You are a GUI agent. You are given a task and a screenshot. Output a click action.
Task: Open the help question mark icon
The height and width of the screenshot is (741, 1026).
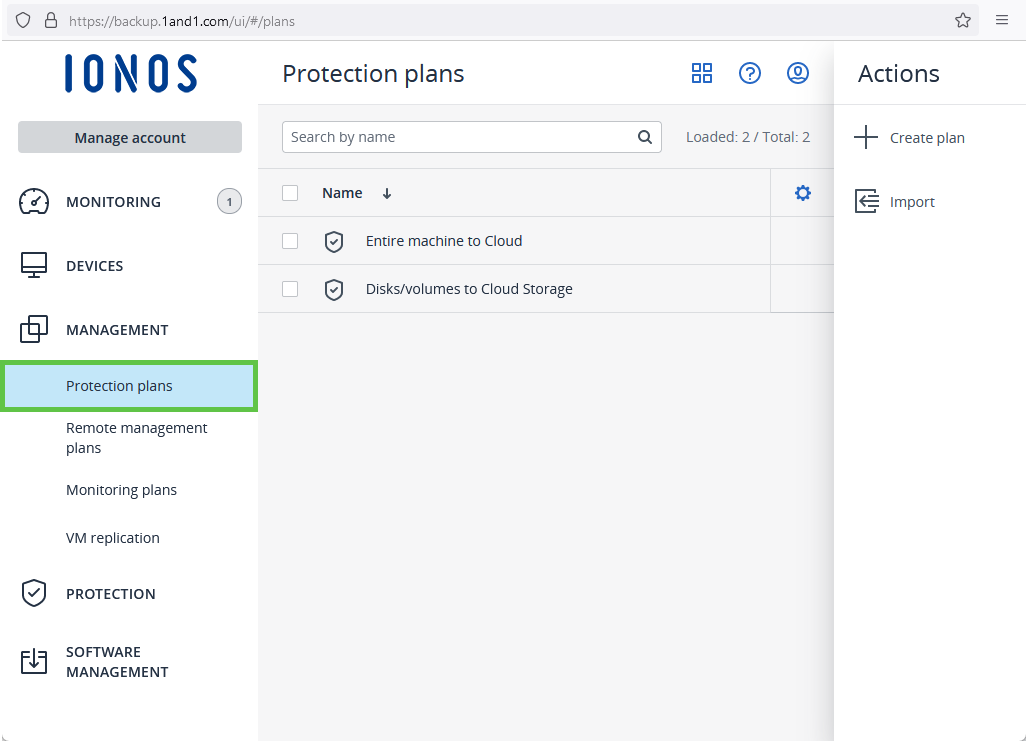750,73
